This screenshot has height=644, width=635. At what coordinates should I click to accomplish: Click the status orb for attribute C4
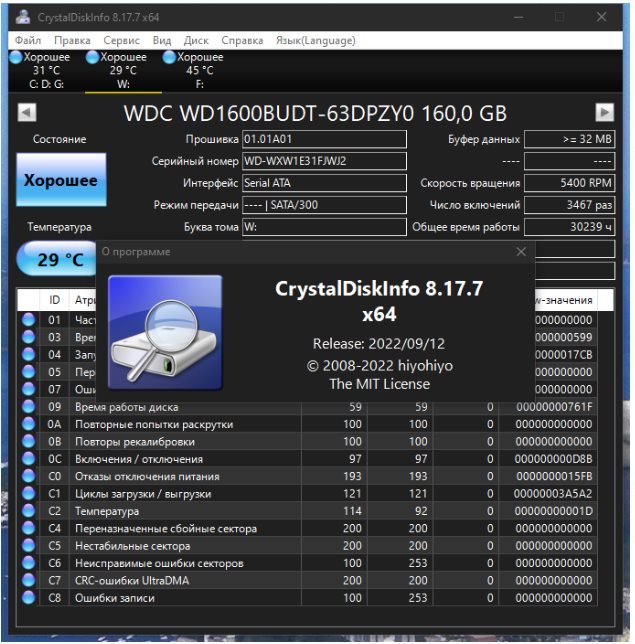[x=28, y=528]
